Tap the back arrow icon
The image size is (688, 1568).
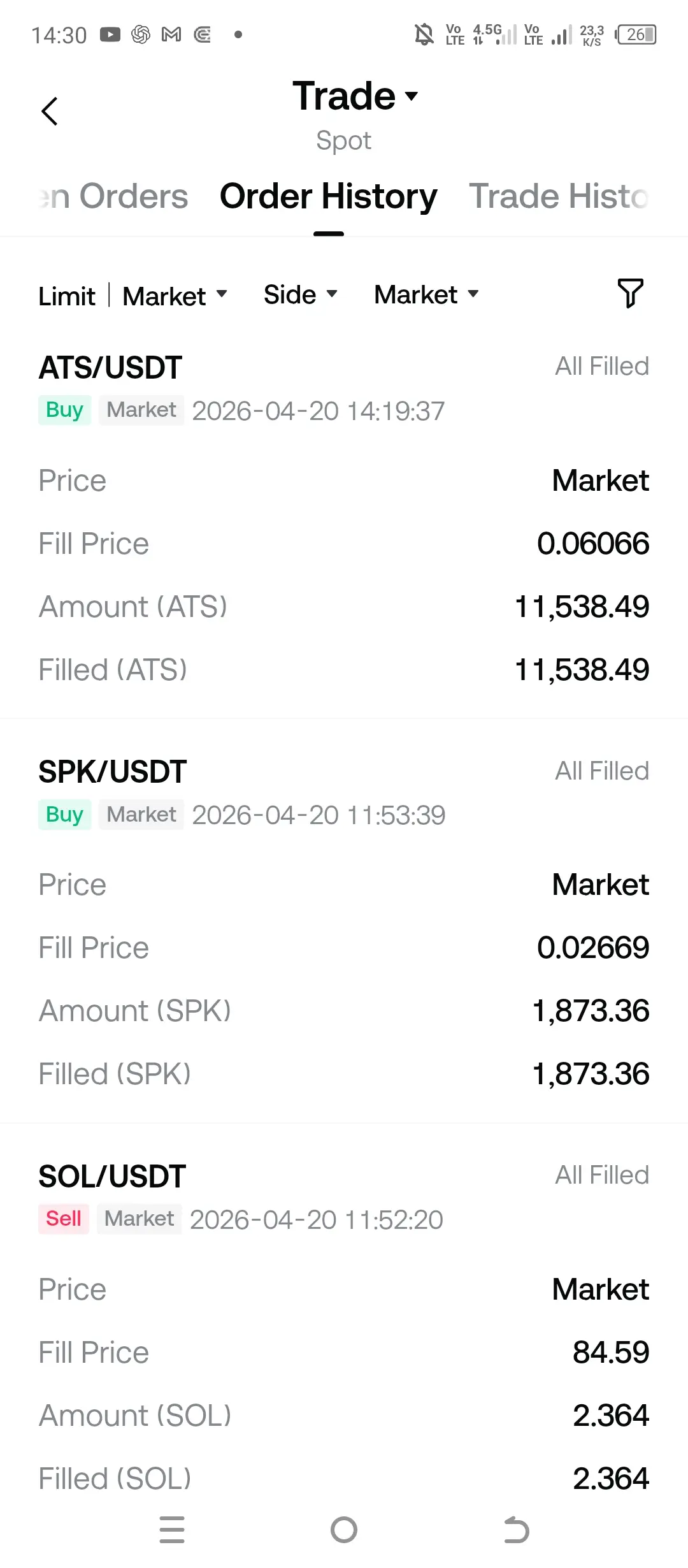click(x=50, y=112)
